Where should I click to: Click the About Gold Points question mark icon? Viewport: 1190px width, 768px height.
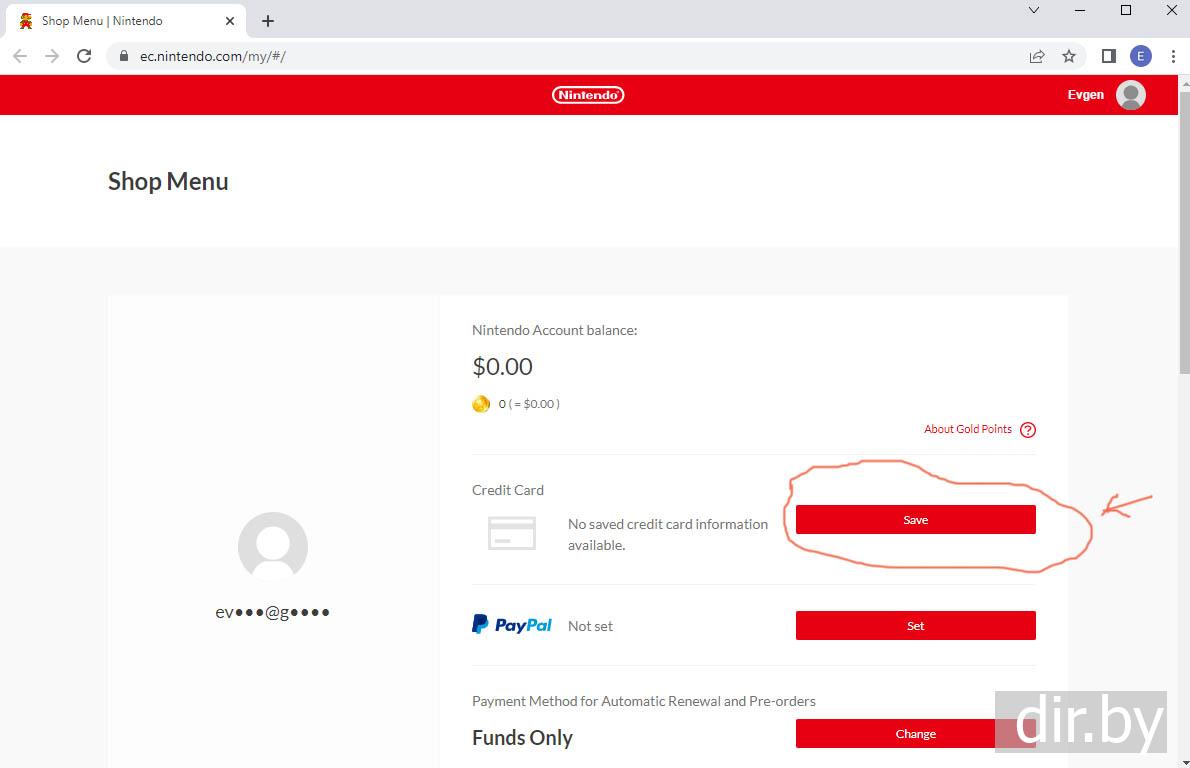[1028, 430]
